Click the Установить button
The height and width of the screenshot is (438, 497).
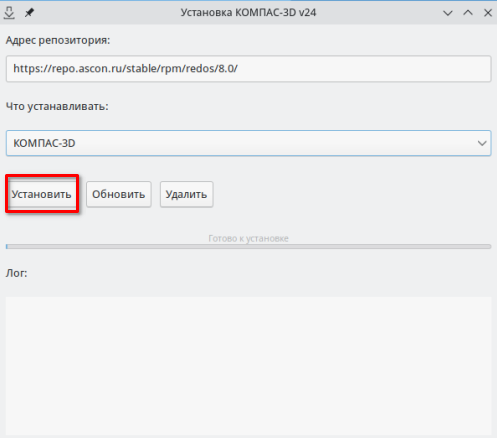pyautogui.click(x=42, y=194)
